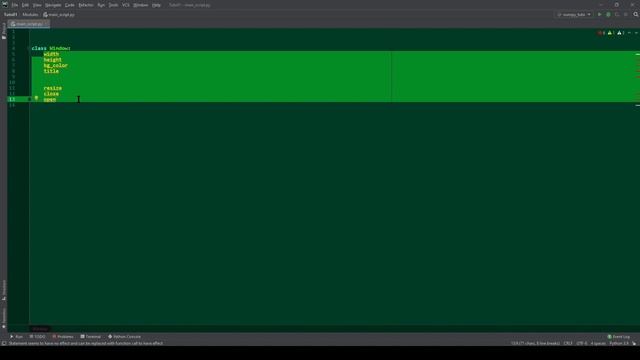Click 'bg_color' in the code
640x360 pixels.
[56, 65]
